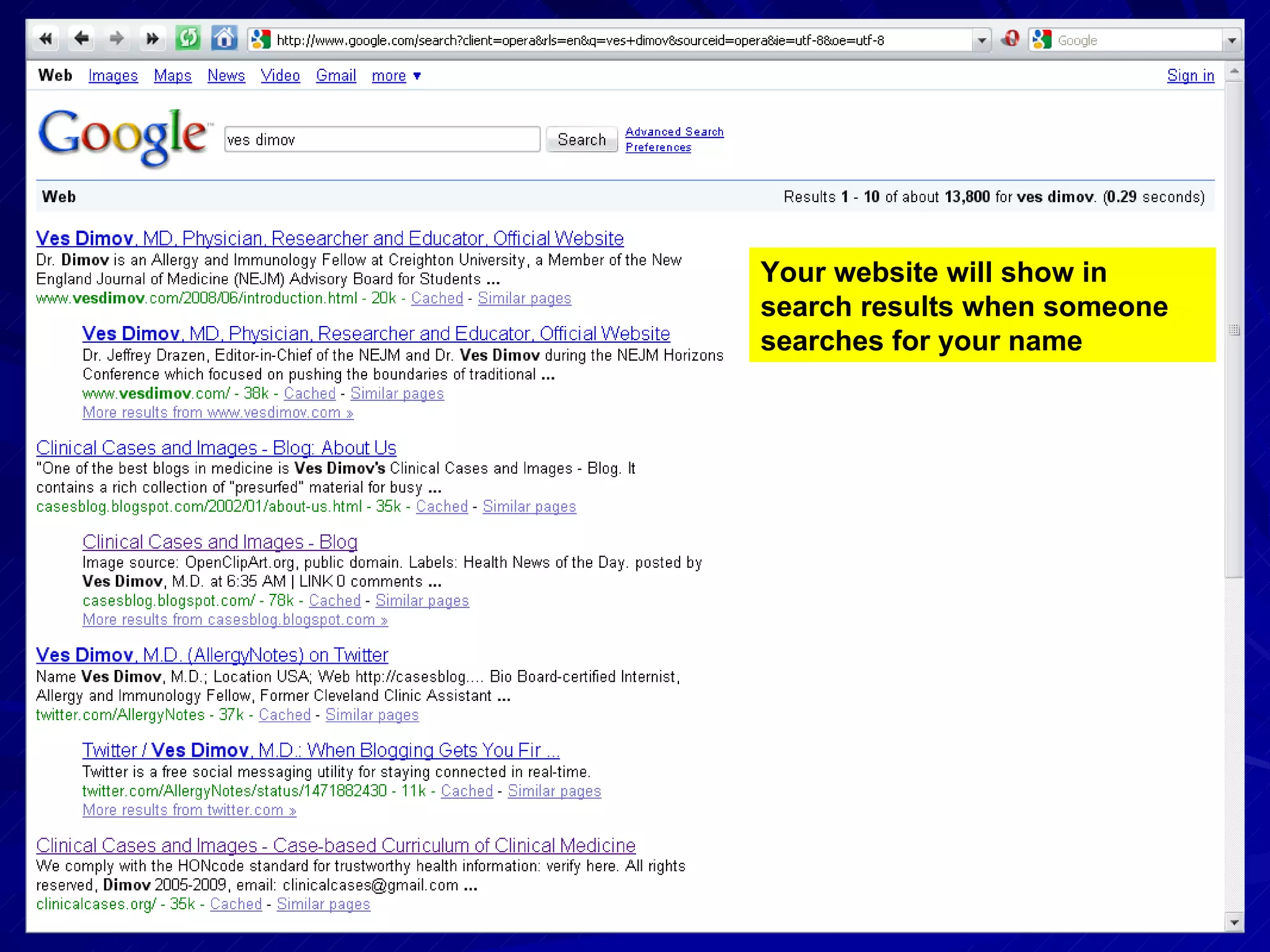
Task: Expand the address bar history dropdown
Action: [982, 41]
